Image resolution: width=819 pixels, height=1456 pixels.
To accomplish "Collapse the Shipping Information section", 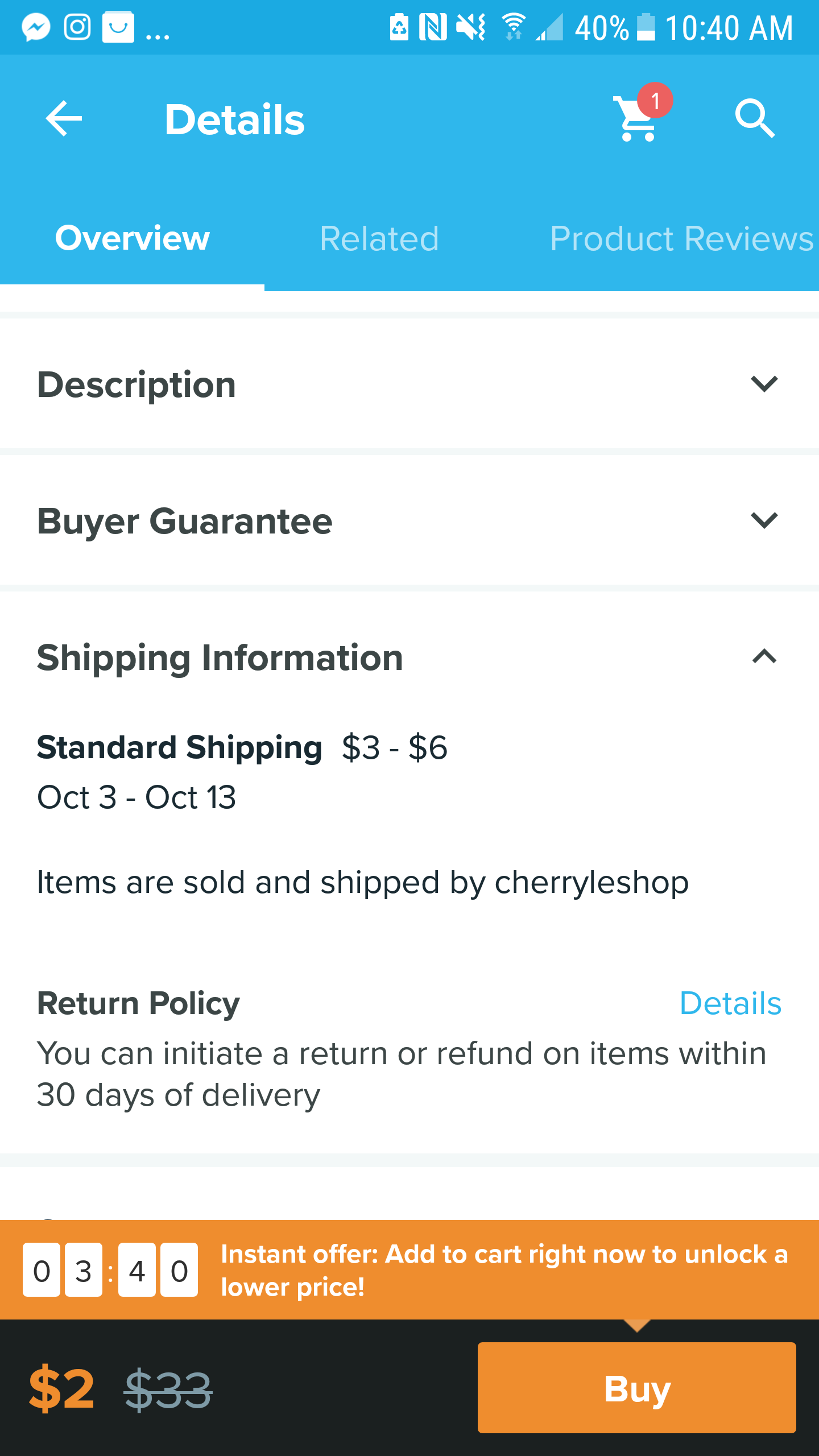I will coord(764,657).
